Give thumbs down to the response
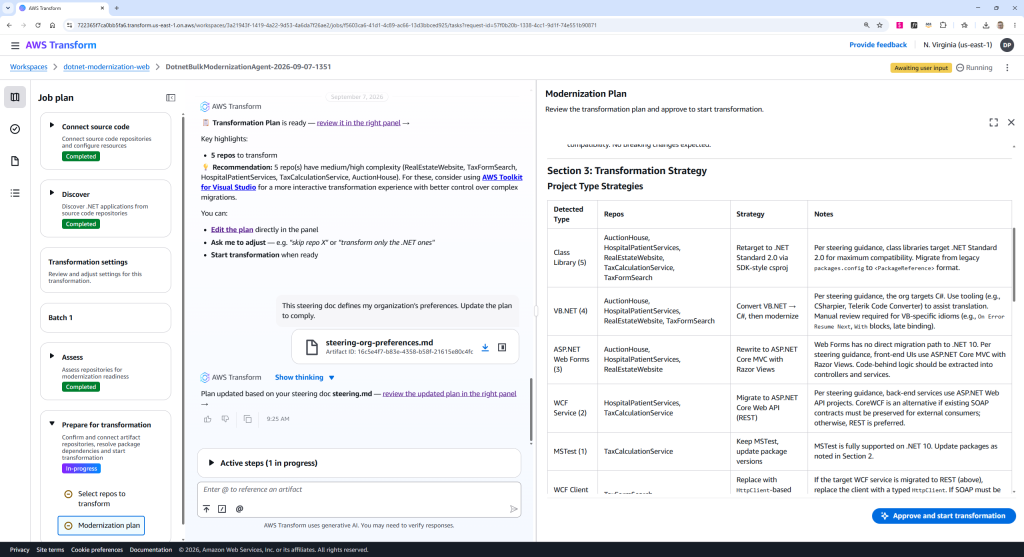The image size is (1024, 557). 225,419
